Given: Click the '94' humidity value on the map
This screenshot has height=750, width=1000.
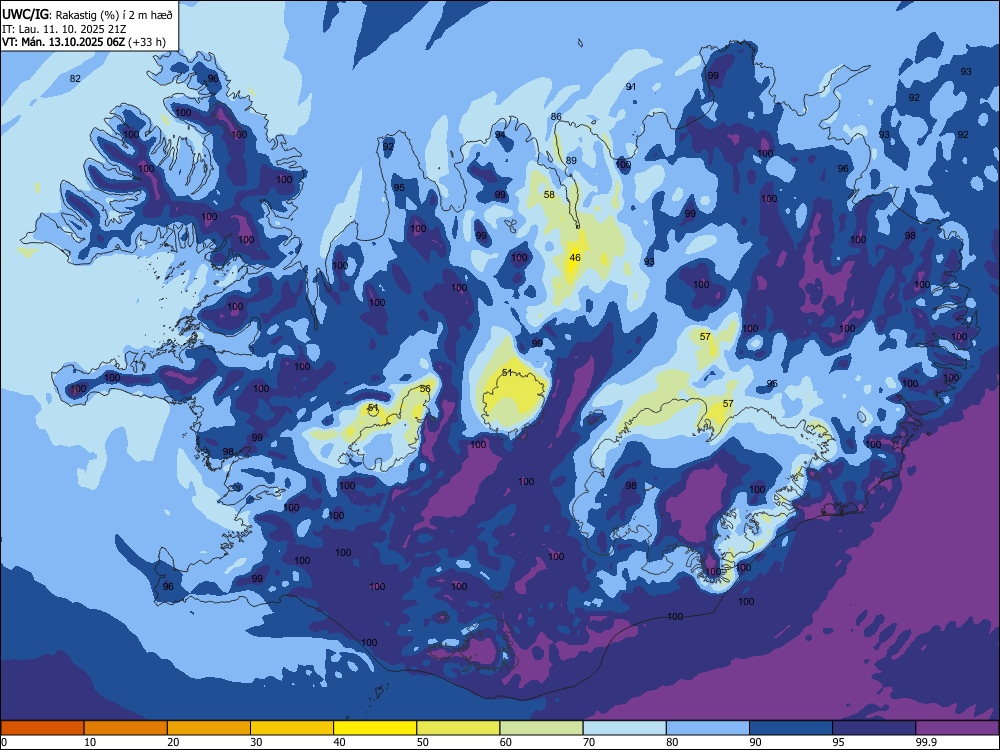Looking at the screenshot, I should coord(500,135).
